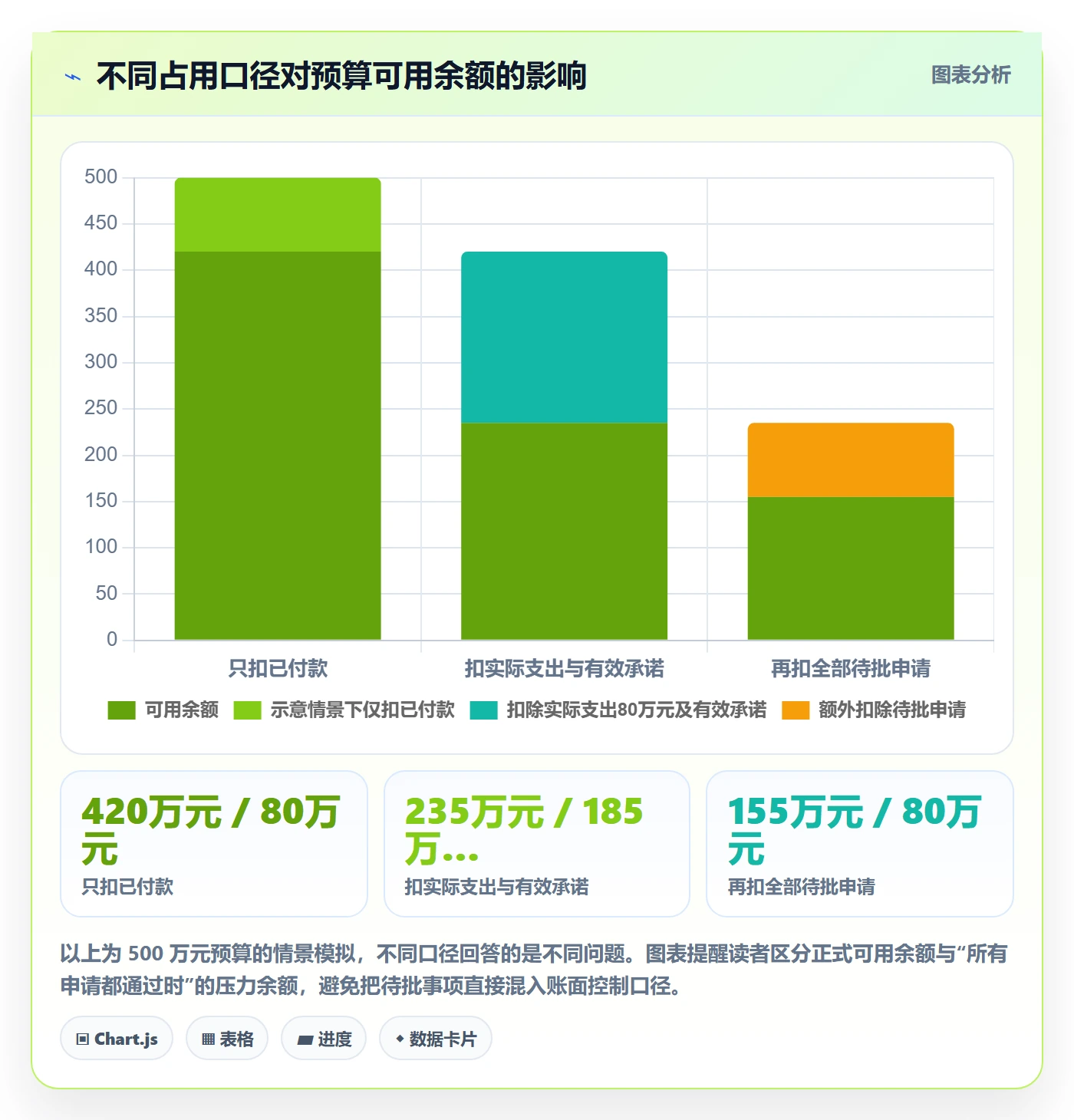This screenshot has height=1120, width=1074.
Task: Click the dark green segment of the middle bar
Action: tap(564, 531)
